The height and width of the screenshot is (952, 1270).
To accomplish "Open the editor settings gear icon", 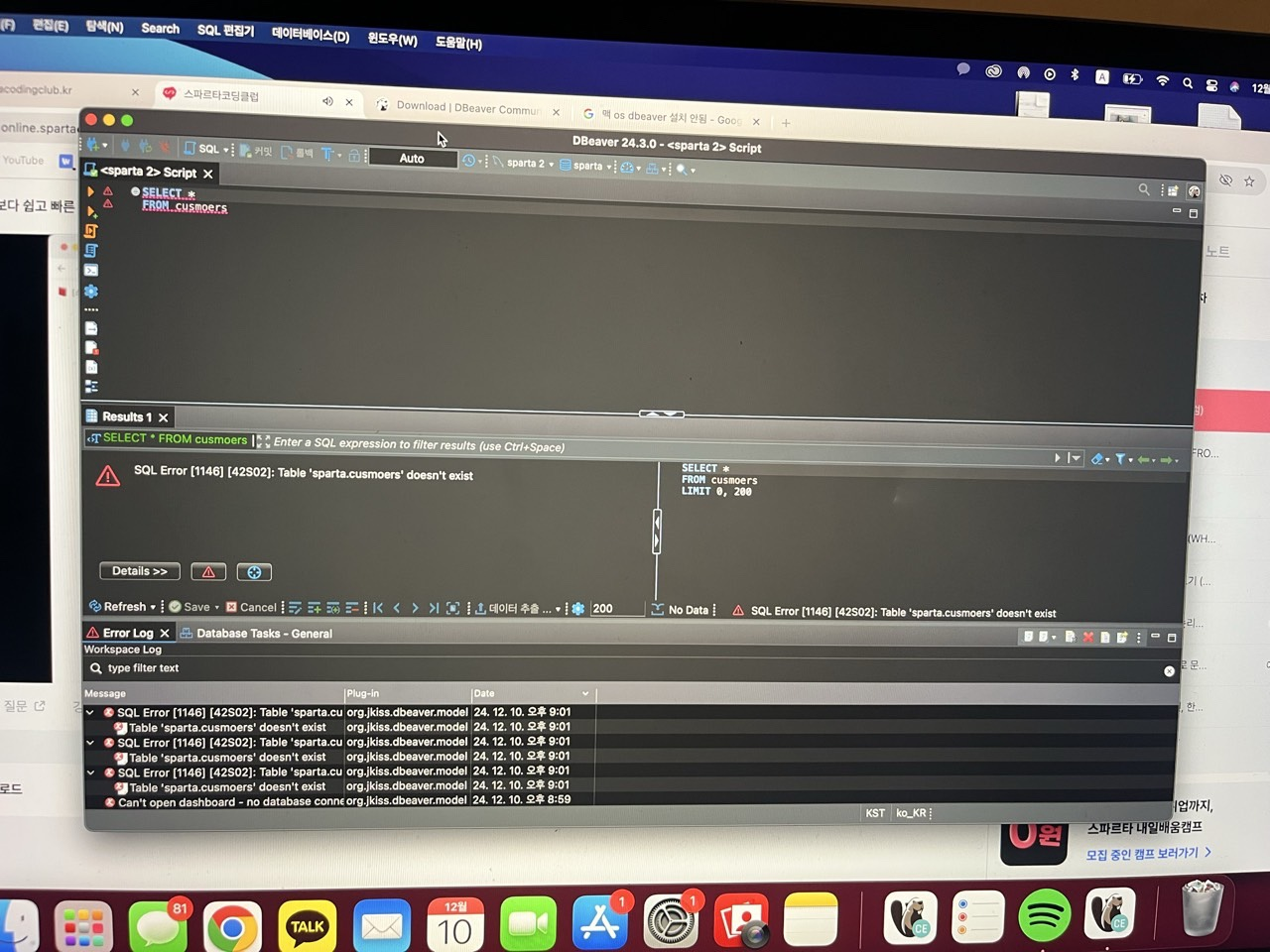I will pyautogui.click(x=91, y=292).
